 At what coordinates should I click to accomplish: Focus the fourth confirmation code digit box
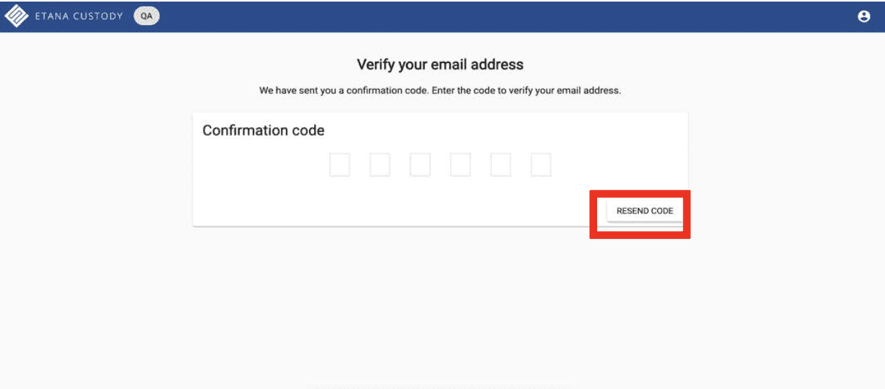pos(461,165)
